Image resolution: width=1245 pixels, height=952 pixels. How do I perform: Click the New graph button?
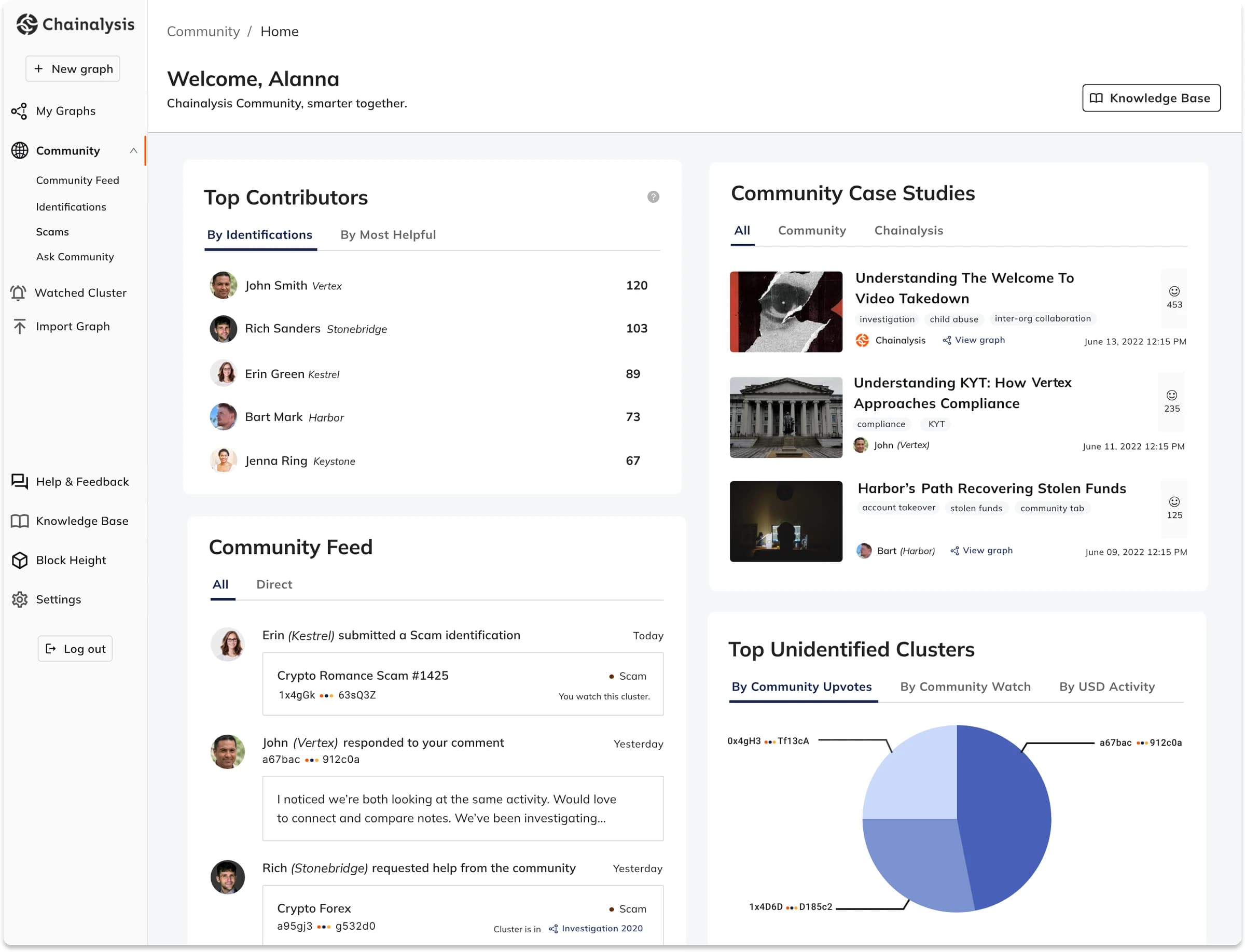pyautogui.click(x=73, y=68)
